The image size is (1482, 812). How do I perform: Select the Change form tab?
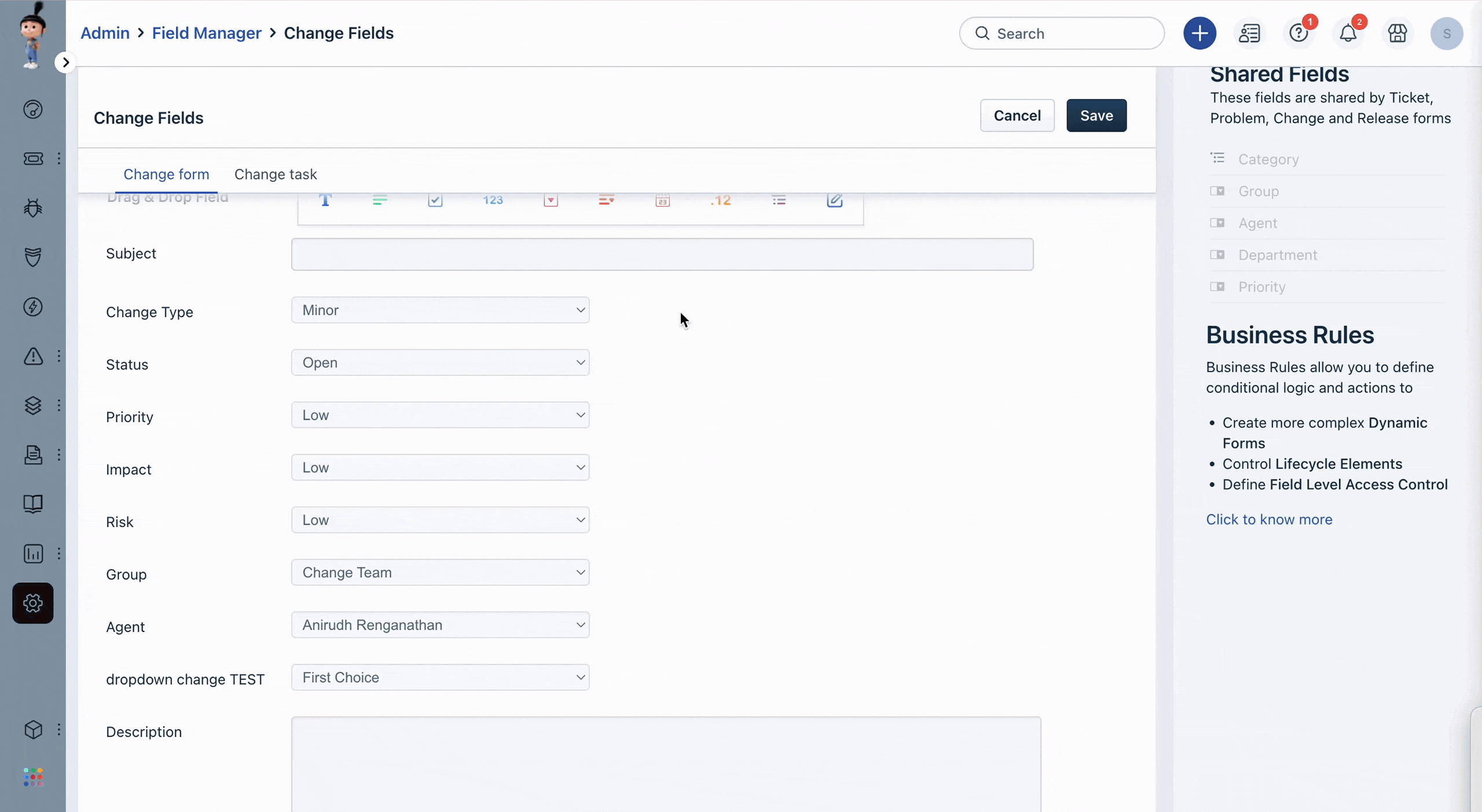[x=166, y=174]
